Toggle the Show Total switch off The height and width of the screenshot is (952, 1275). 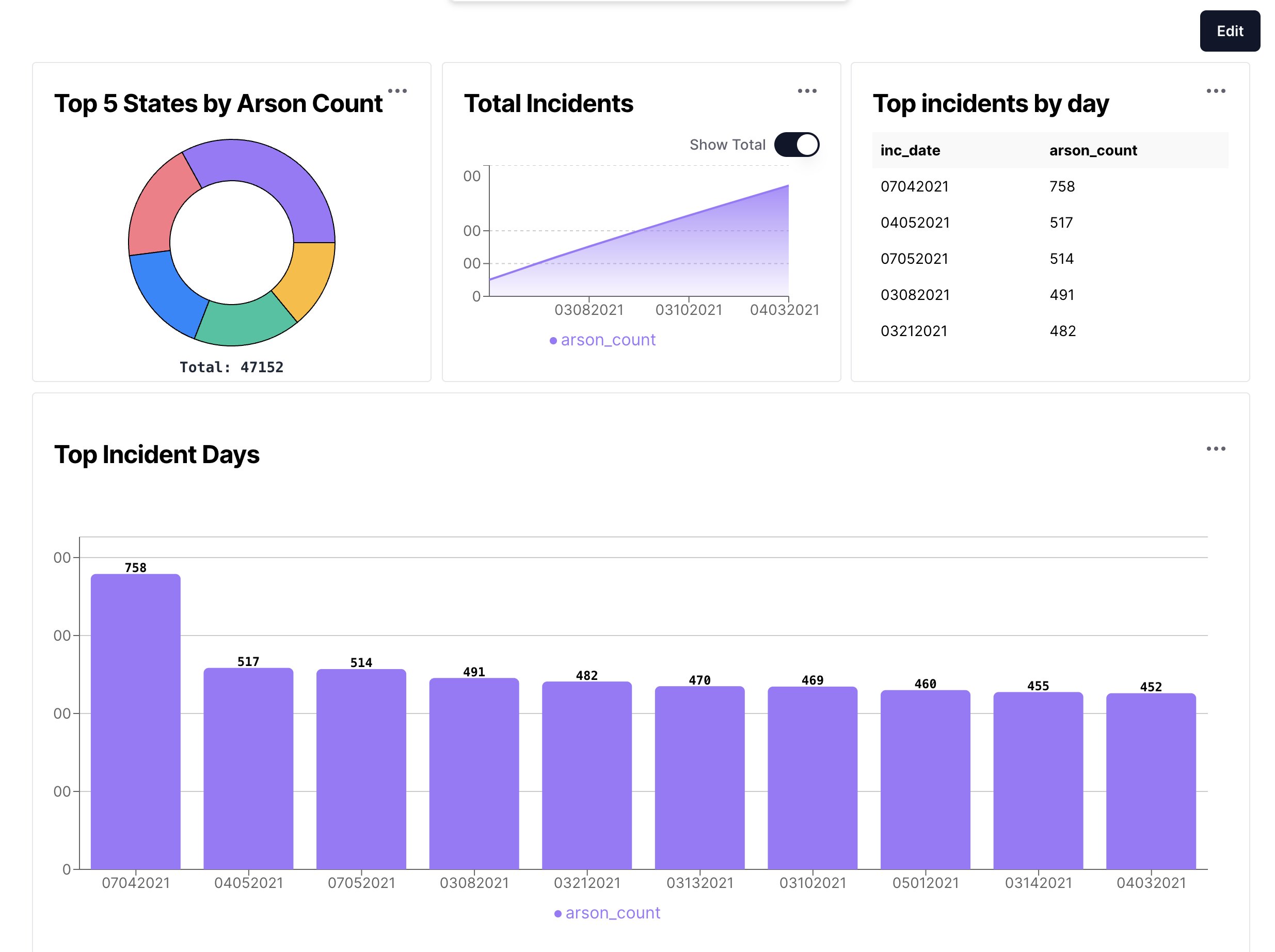pyautogui.click(x=796, y=145)
